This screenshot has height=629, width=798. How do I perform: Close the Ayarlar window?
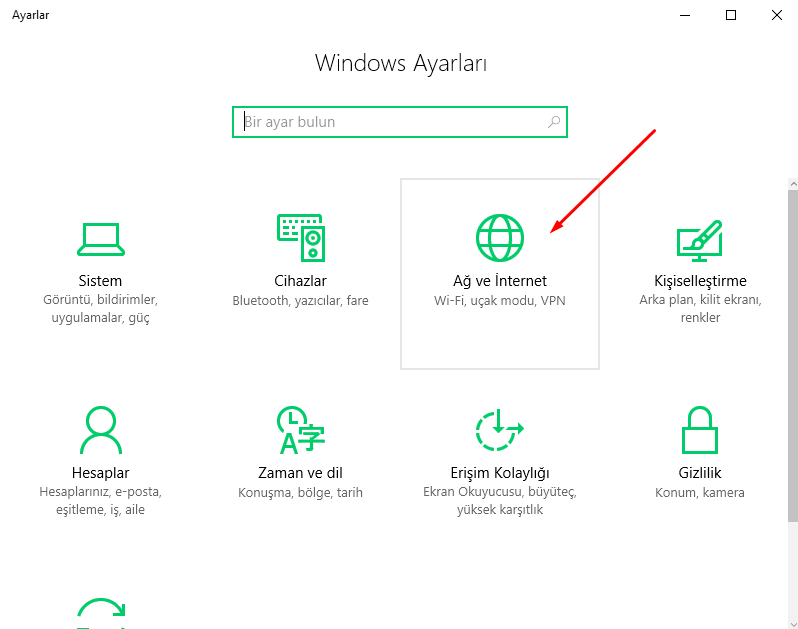(x=777, y=15)
